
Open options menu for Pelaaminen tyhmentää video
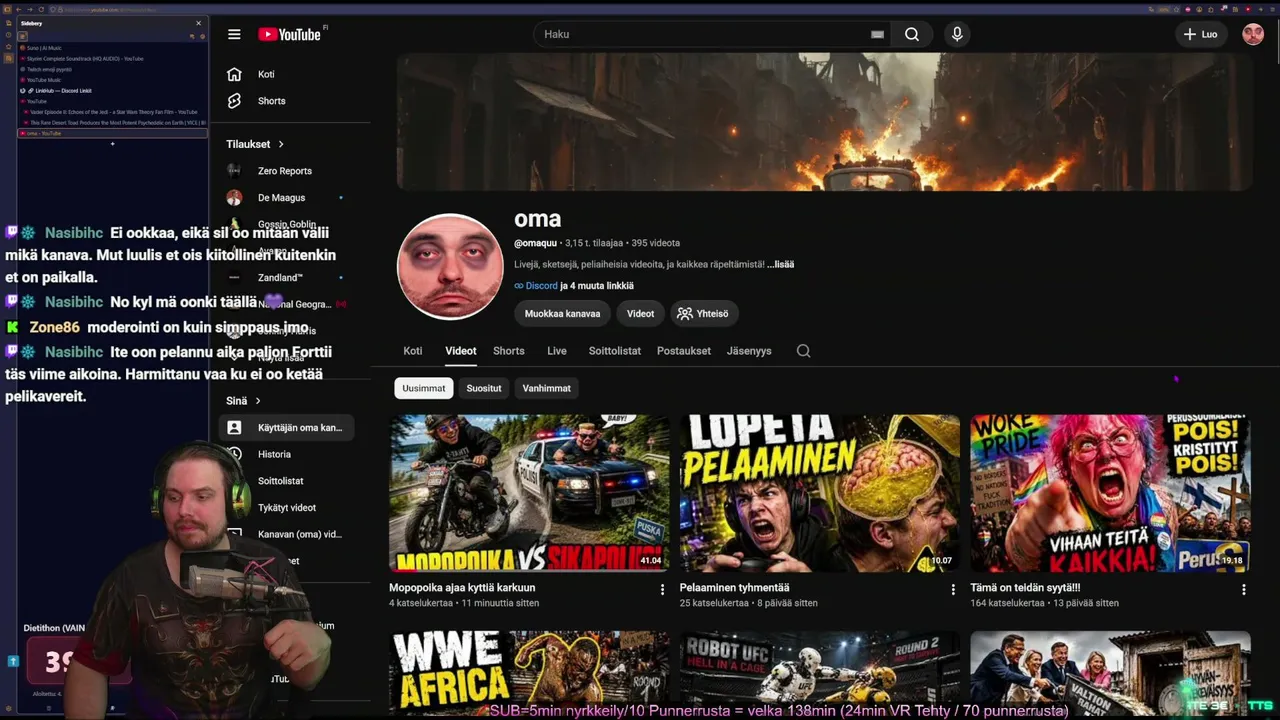pos(953,590)
